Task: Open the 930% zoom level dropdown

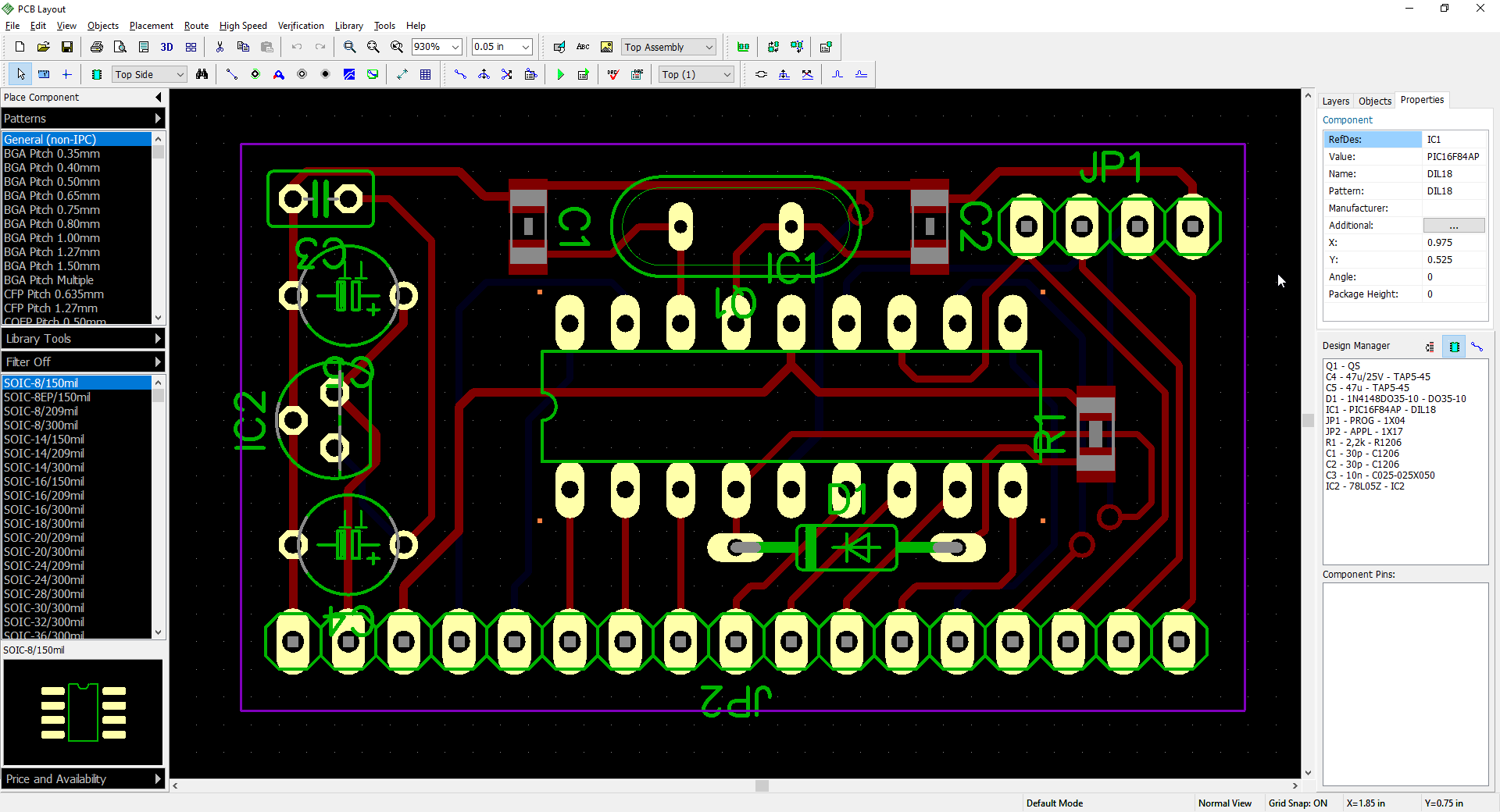Action: 455,47
